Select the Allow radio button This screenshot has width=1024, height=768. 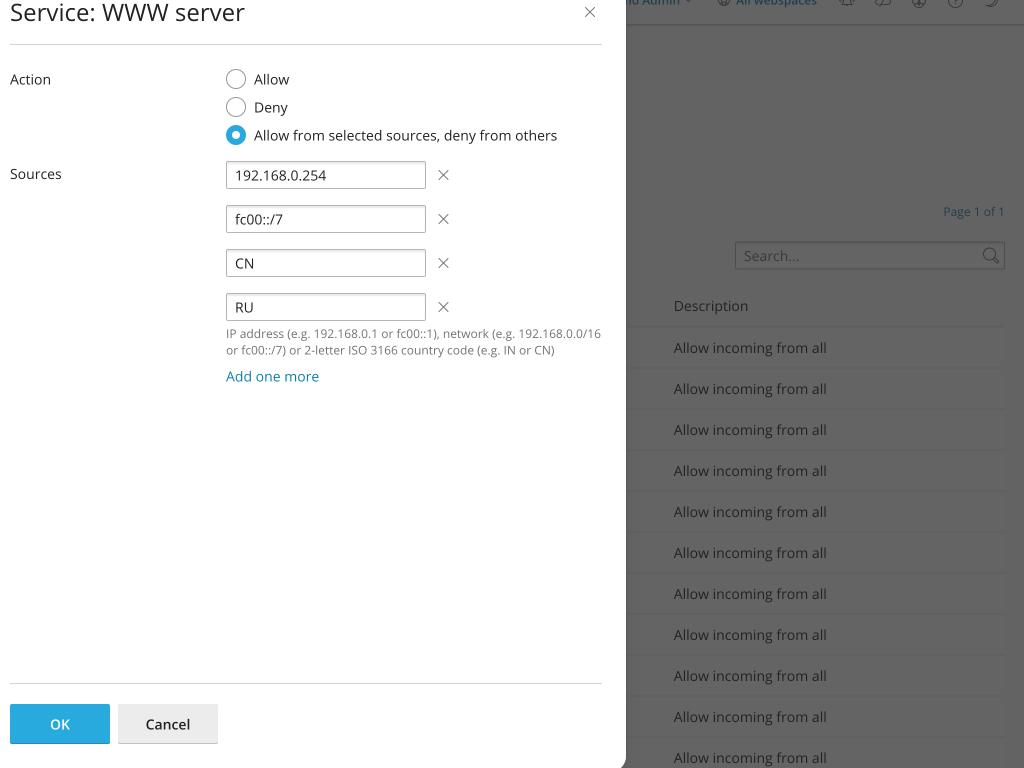click(236, 79)
